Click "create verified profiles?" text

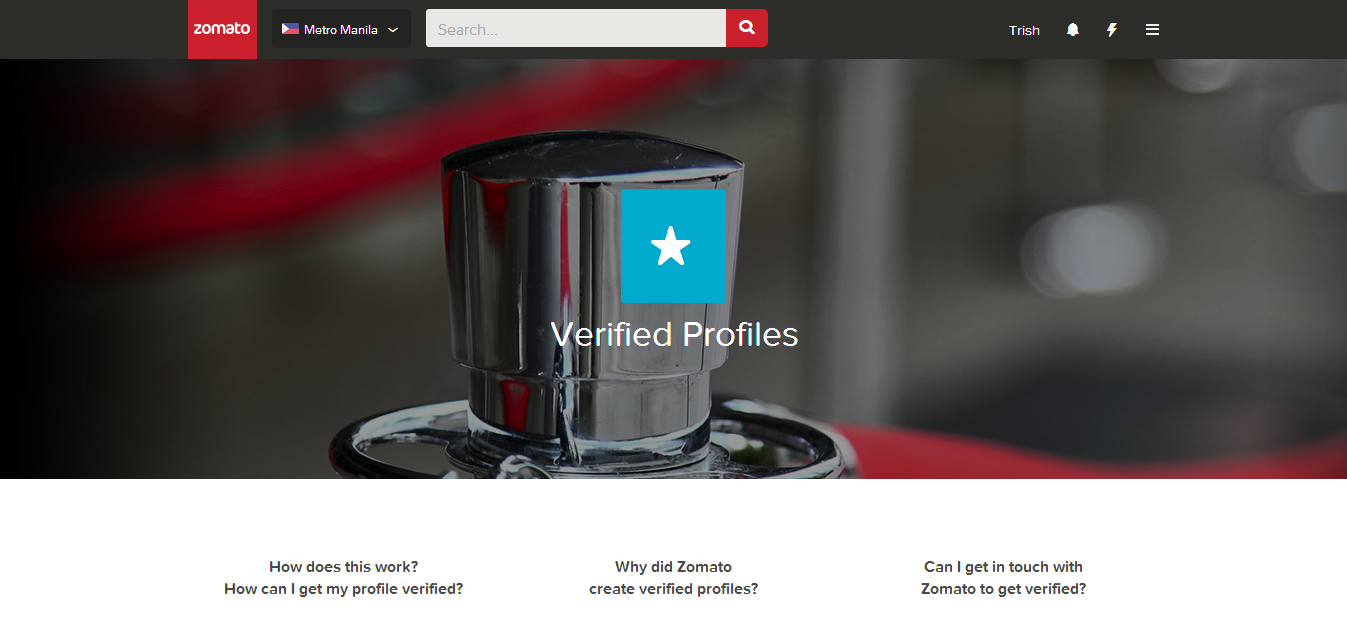tap(674, 589)
